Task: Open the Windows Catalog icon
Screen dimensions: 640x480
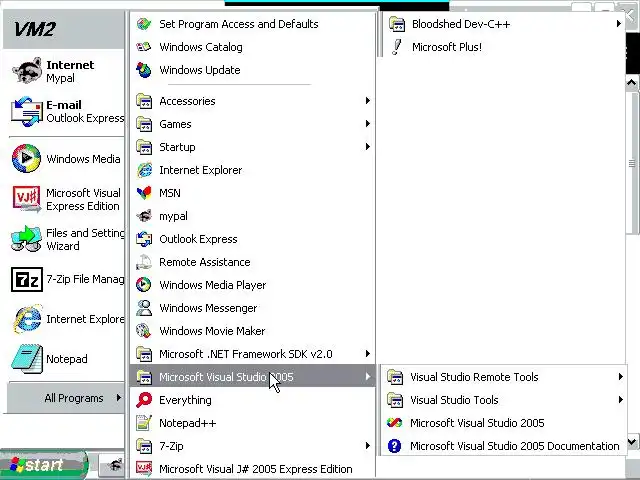Action: click(x=144, y=47)
